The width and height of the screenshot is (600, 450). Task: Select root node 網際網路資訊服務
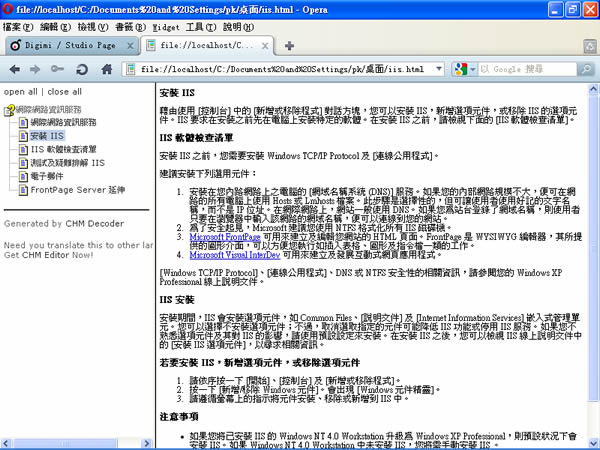click(48, 110)
